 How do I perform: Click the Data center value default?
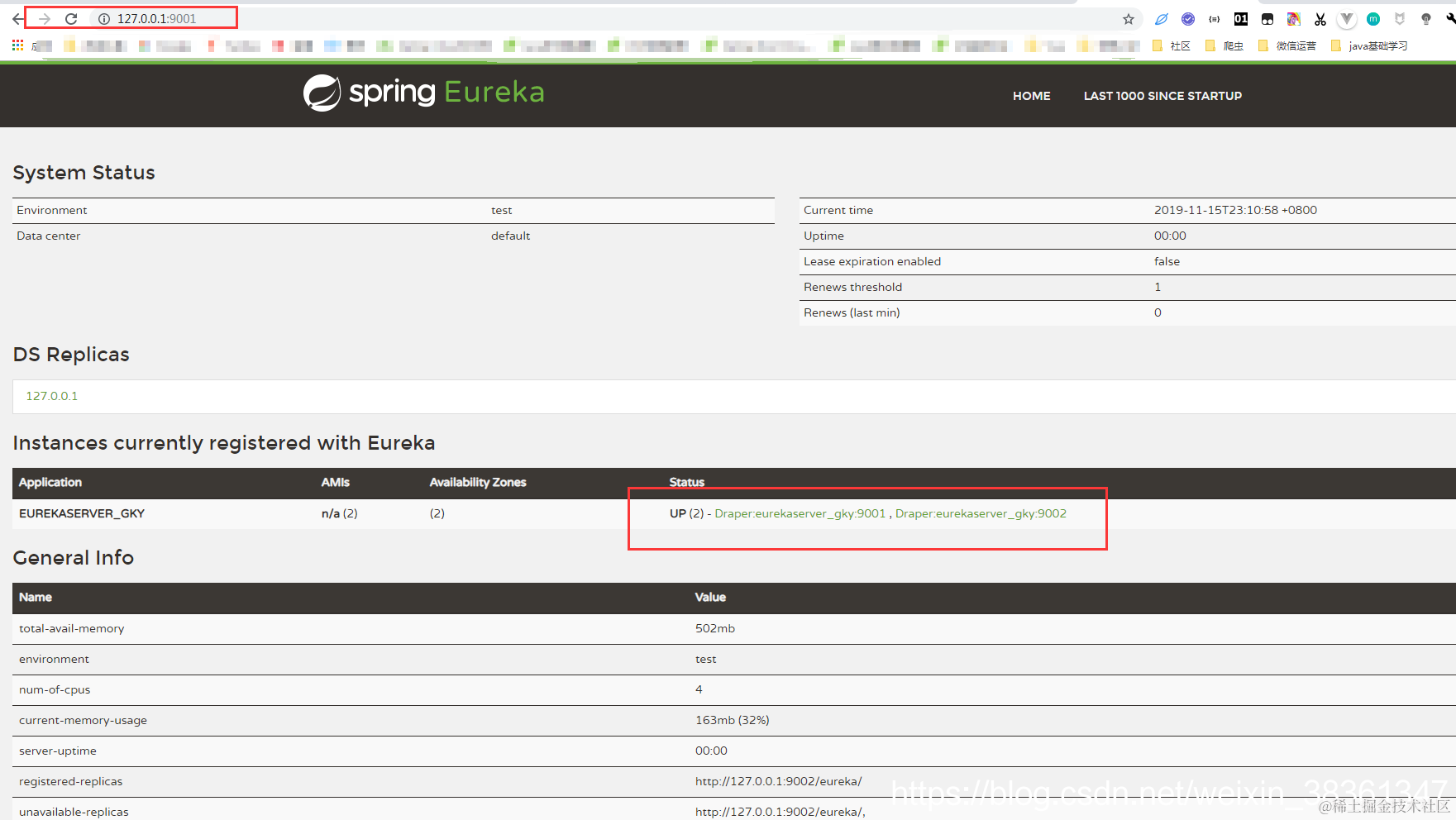(510, 236)
